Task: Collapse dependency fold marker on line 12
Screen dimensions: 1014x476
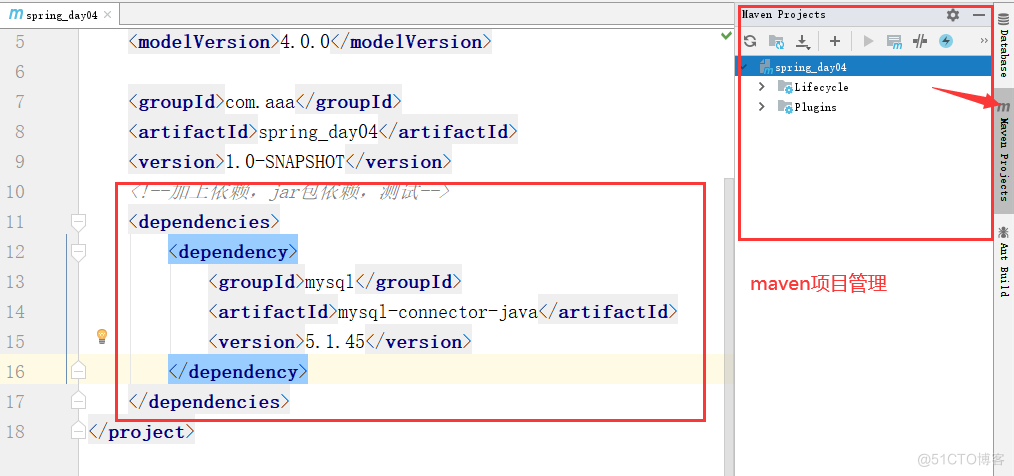Action: (78, 252)
